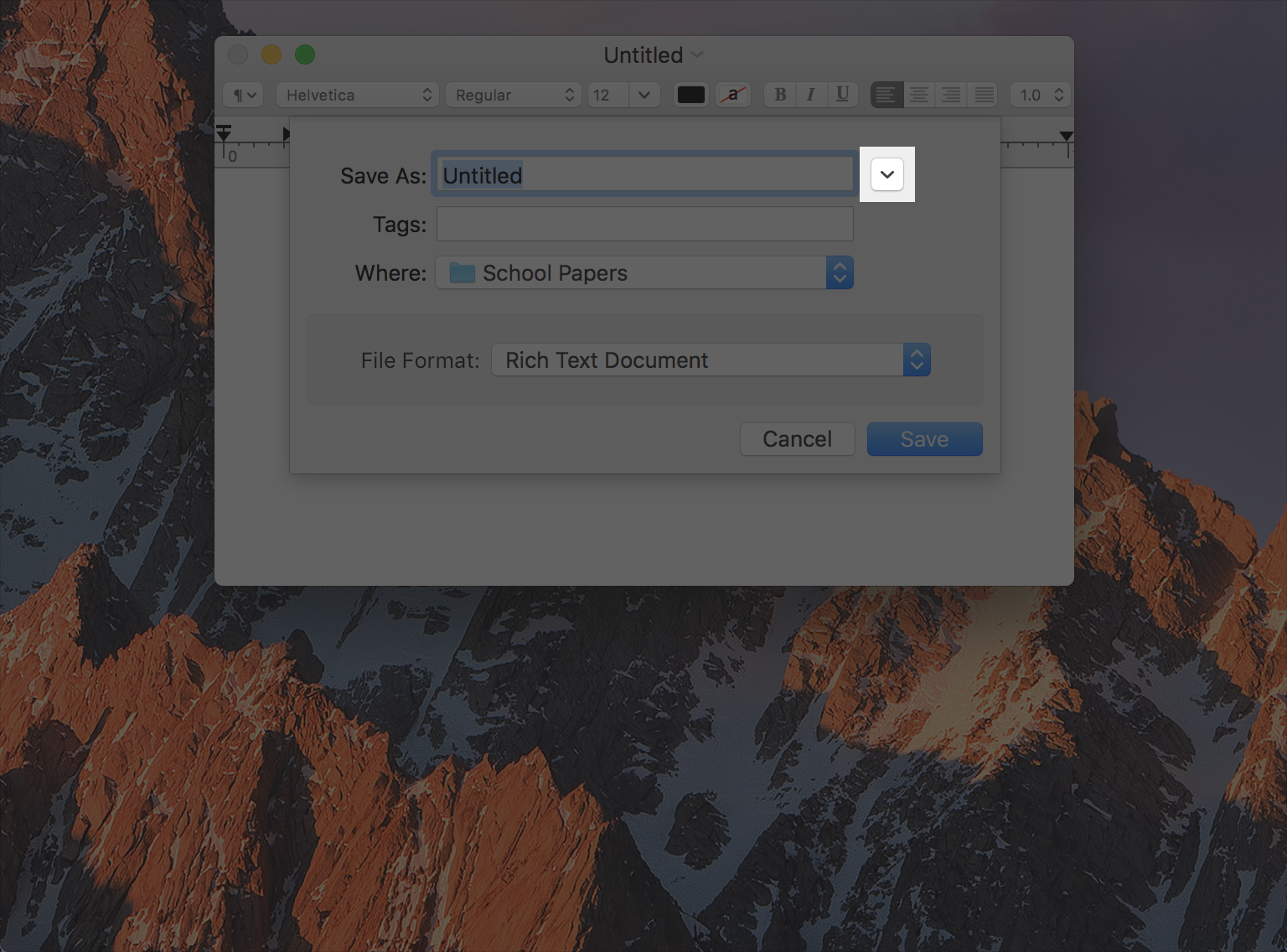Viewport: 1287px width, 952px height.
Task: Align text right
Action: click(x=951, y=95)
